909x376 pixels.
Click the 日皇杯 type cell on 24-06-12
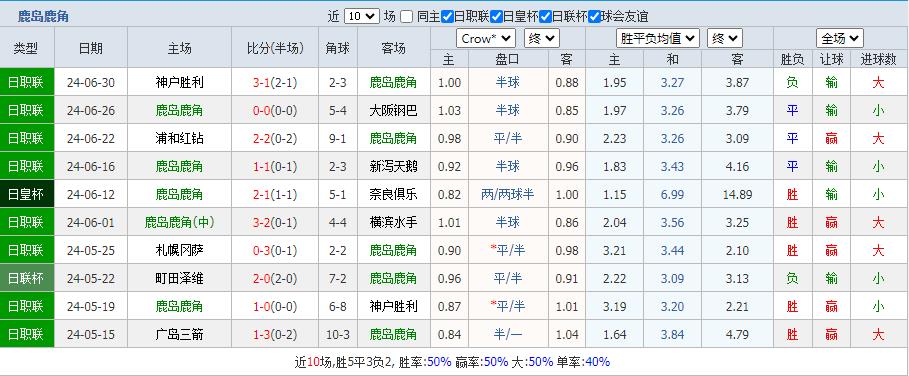pos(27,194)
